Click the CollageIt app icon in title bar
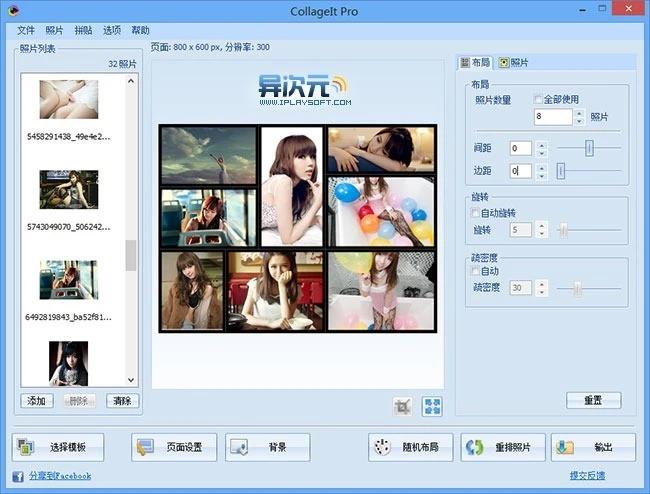Viewport: 650px width, 494px height. [x=13, y=10]
